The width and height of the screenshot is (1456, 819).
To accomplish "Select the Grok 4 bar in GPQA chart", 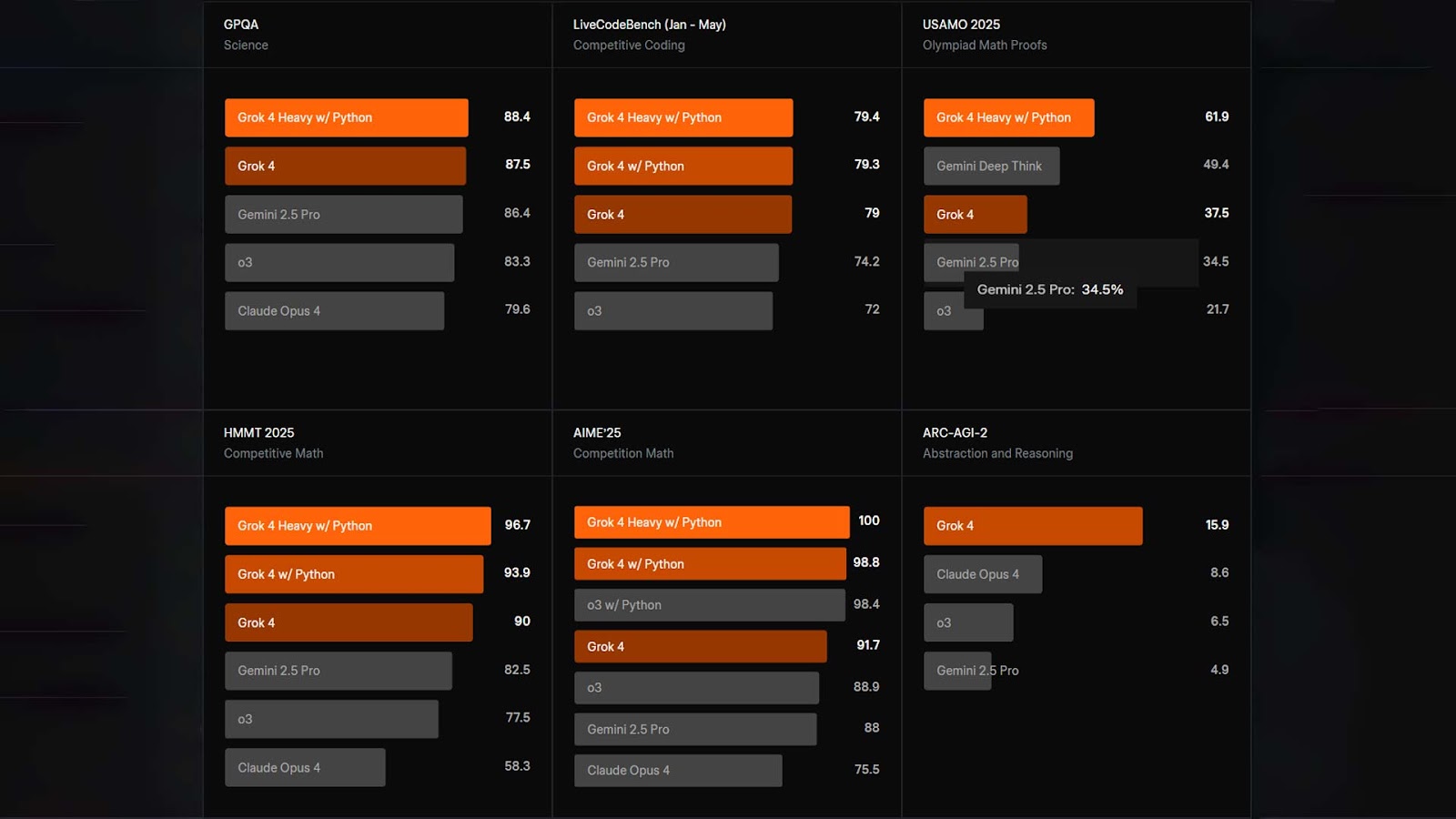I will tap(346, 166).
